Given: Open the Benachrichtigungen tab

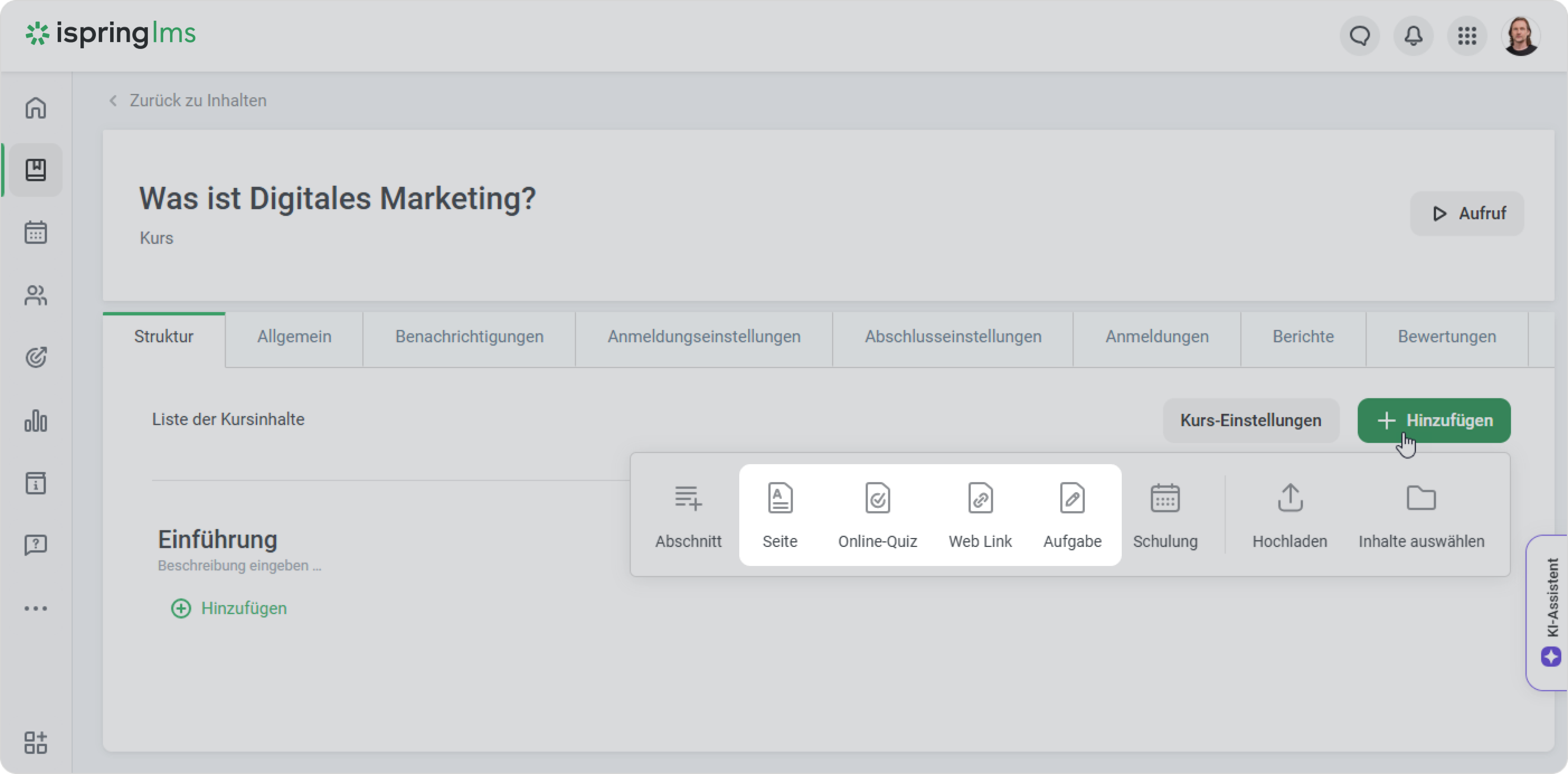Looking at the screenshot, I should 469,337.
